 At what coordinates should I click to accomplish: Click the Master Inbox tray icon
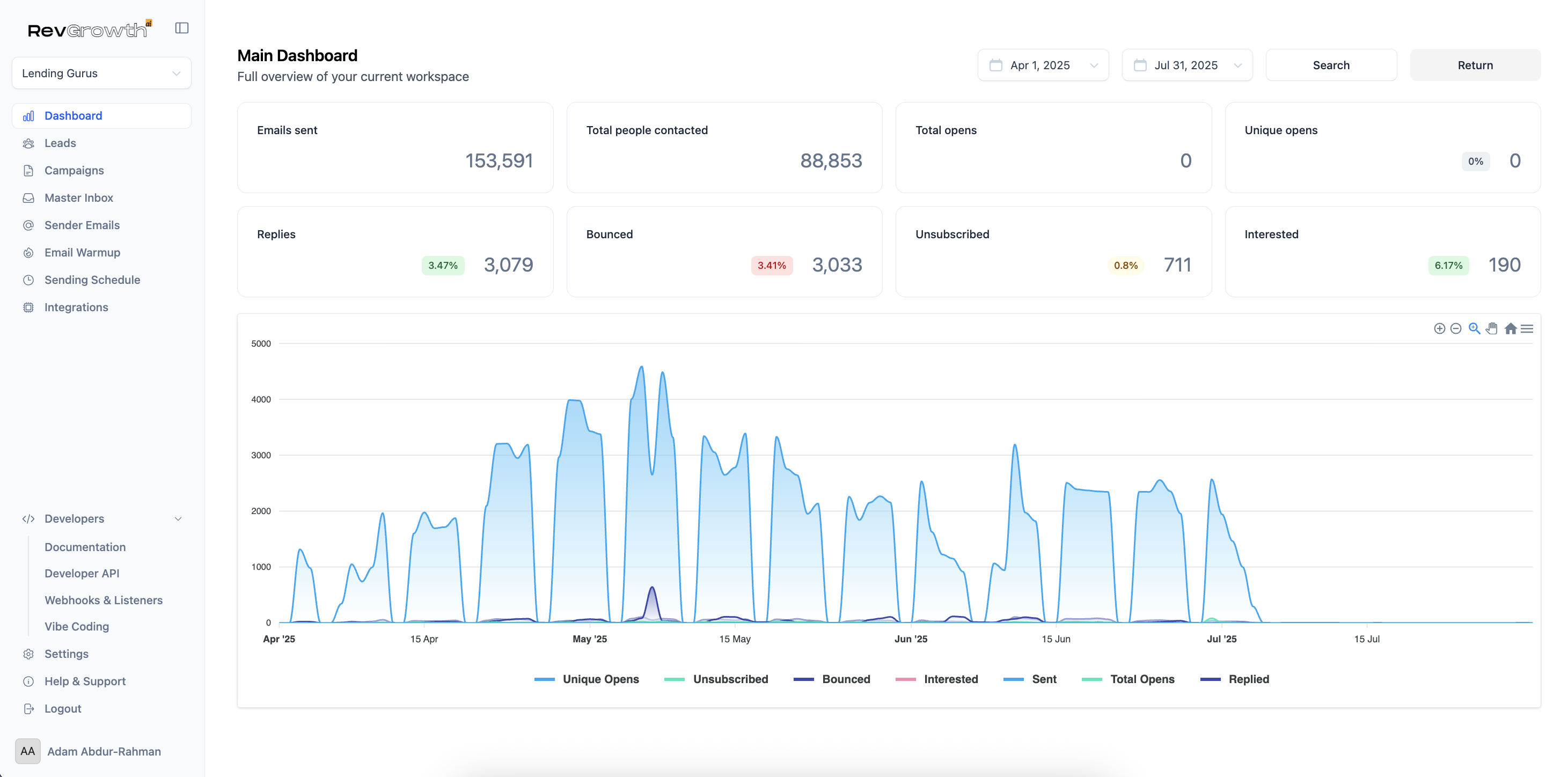tap(28, 199)
